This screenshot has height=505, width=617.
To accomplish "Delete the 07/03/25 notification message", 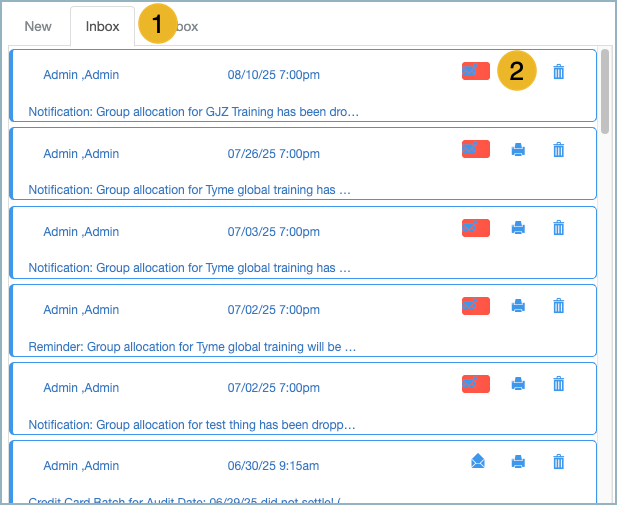I will pos(559,228).
